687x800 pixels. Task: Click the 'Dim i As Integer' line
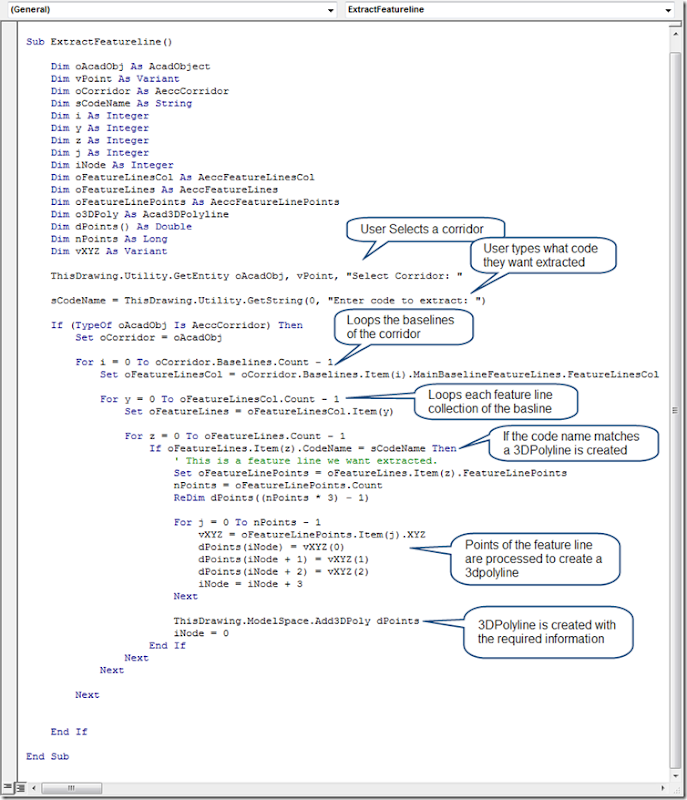pyautogui.click(x=99, y=116)
